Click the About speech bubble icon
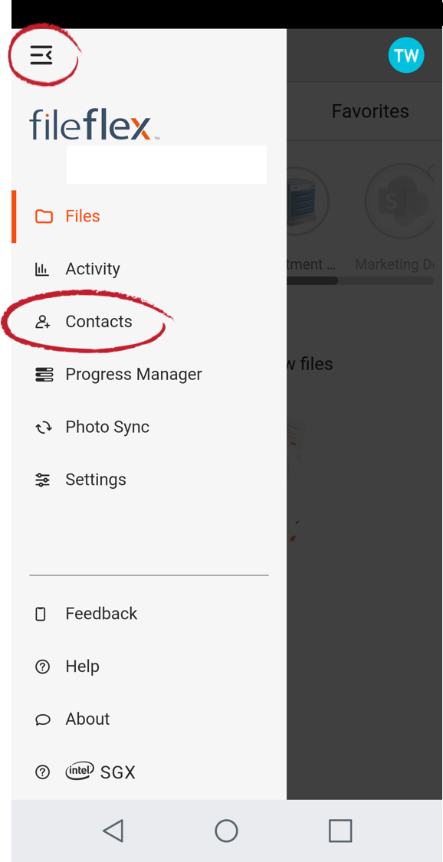 coord(43,720)
